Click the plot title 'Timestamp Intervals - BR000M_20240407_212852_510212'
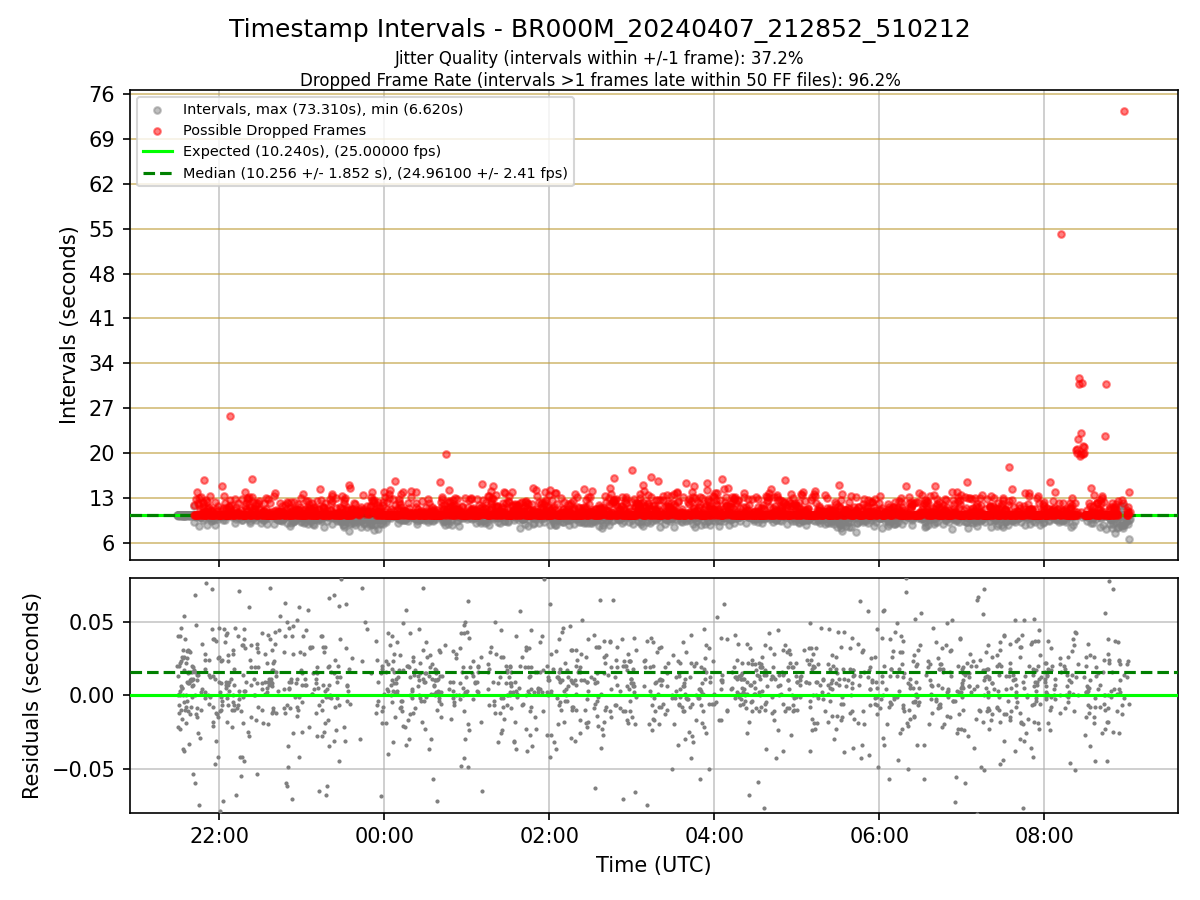Viewport: 1200px width, 900px height. coord(599,29)
